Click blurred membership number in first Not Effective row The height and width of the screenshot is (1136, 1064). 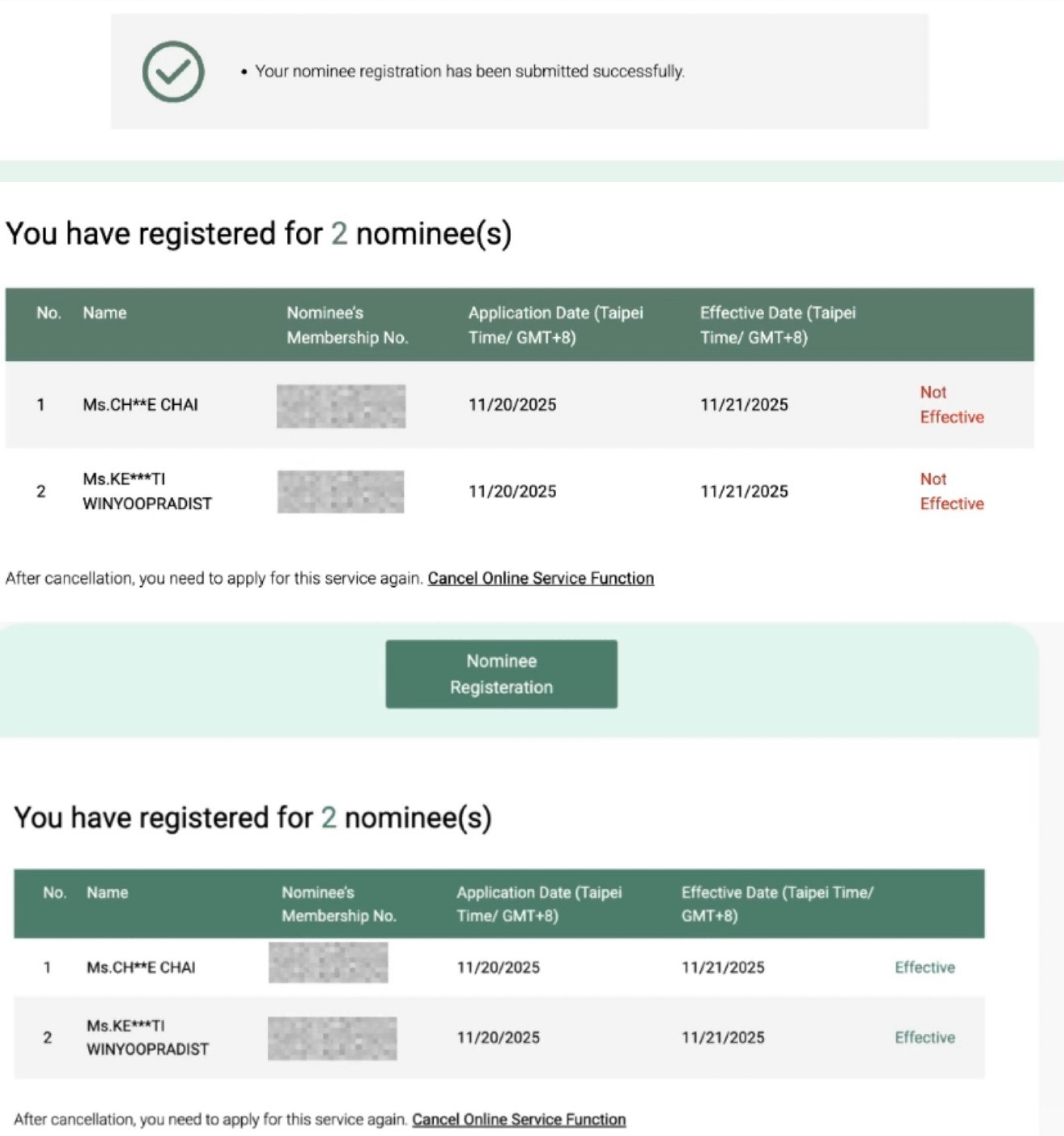click(x=341, y=406)
